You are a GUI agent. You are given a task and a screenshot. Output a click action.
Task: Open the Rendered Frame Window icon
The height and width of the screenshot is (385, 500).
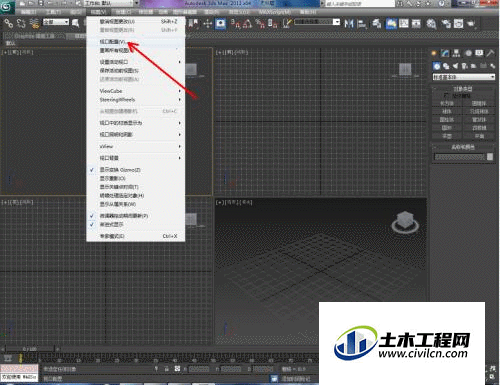[459, 24]
